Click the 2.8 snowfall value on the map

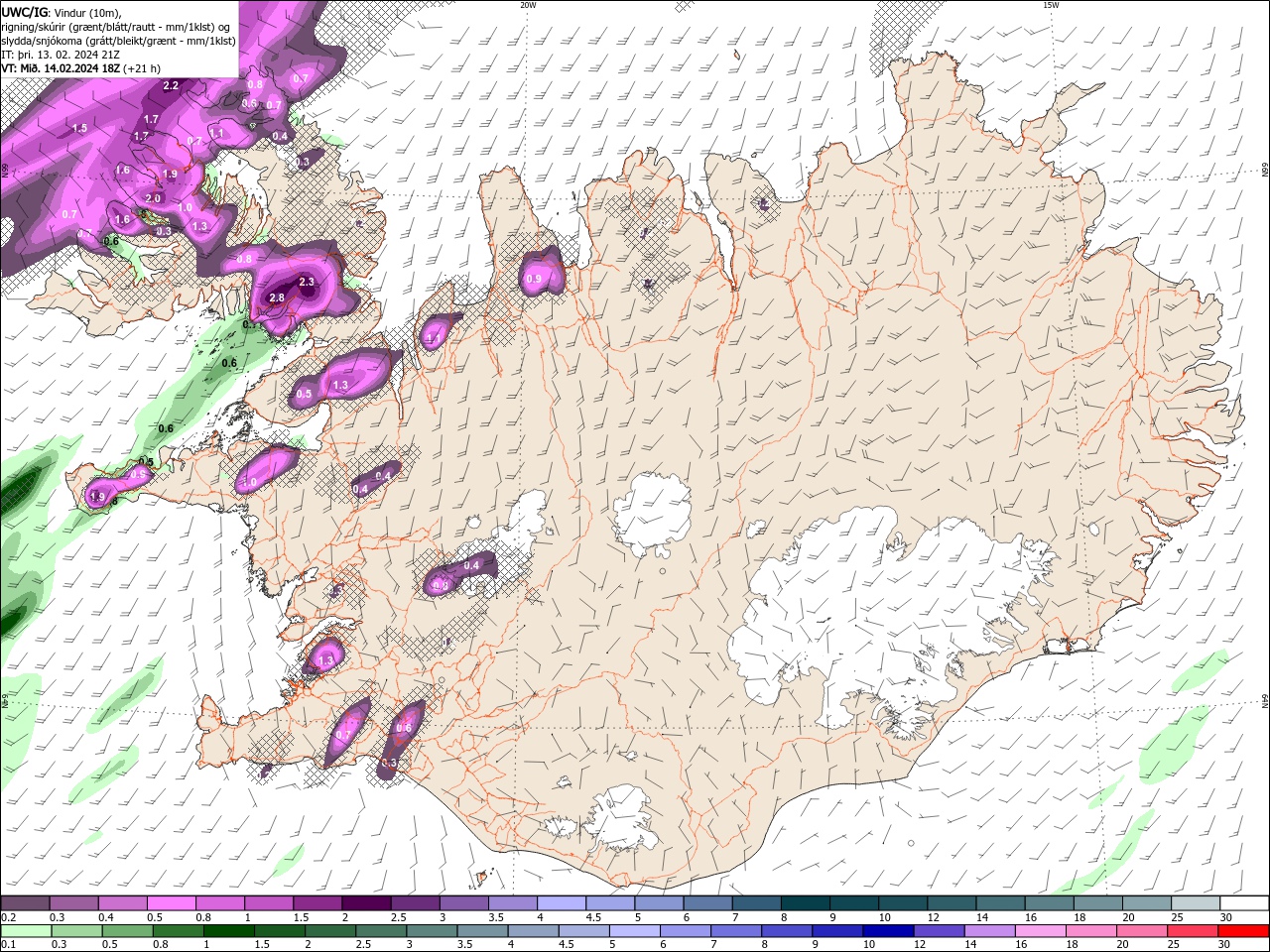(277, 297)
